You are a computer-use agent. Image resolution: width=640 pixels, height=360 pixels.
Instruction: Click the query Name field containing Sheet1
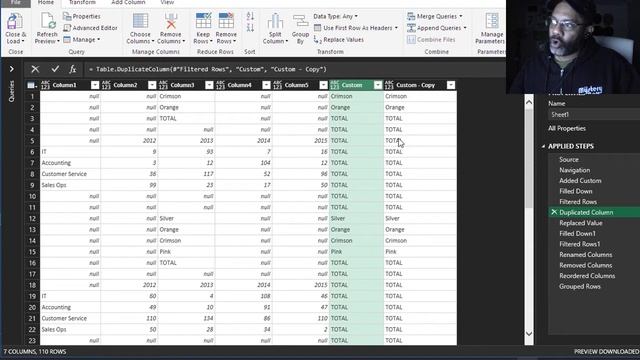coord(594,115)
